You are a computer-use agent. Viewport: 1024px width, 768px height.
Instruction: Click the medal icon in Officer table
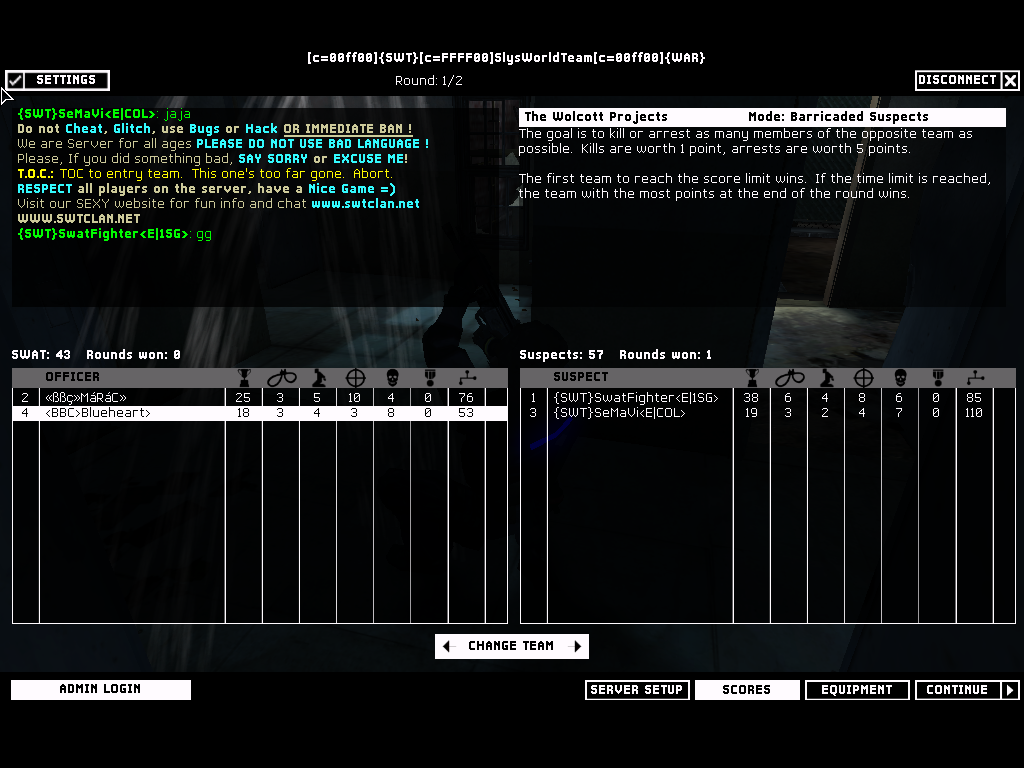(430, 377)
